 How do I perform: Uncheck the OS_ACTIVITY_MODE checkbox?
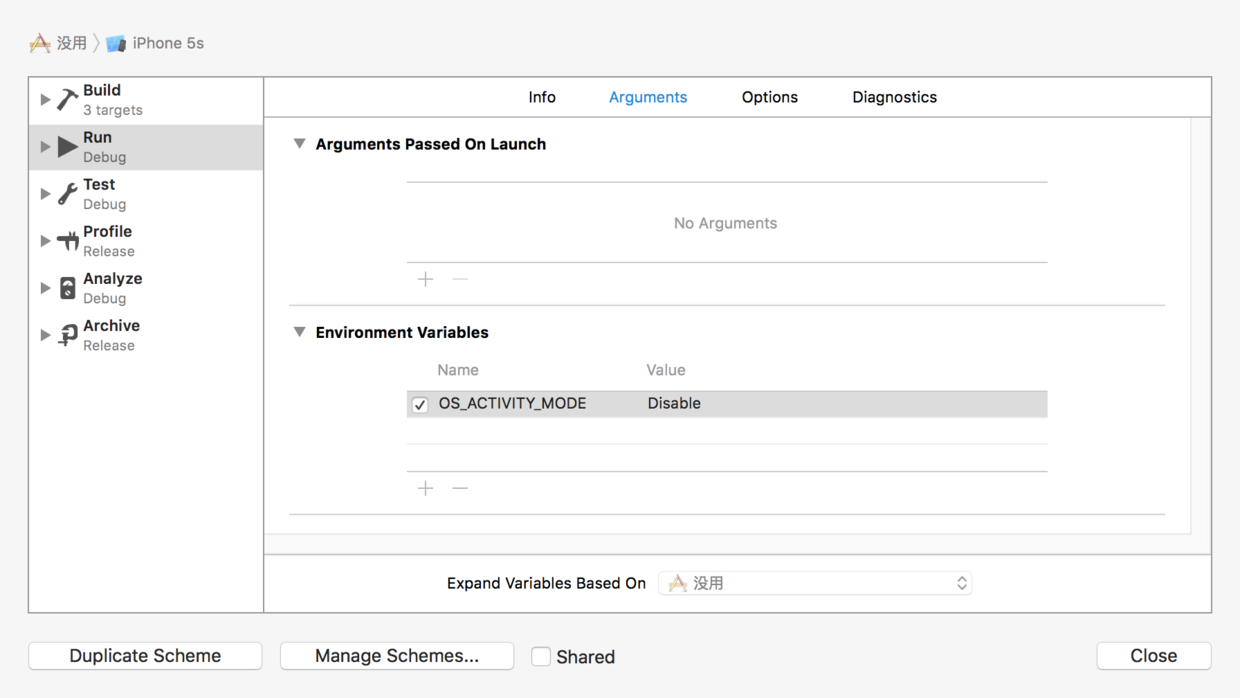420,404
